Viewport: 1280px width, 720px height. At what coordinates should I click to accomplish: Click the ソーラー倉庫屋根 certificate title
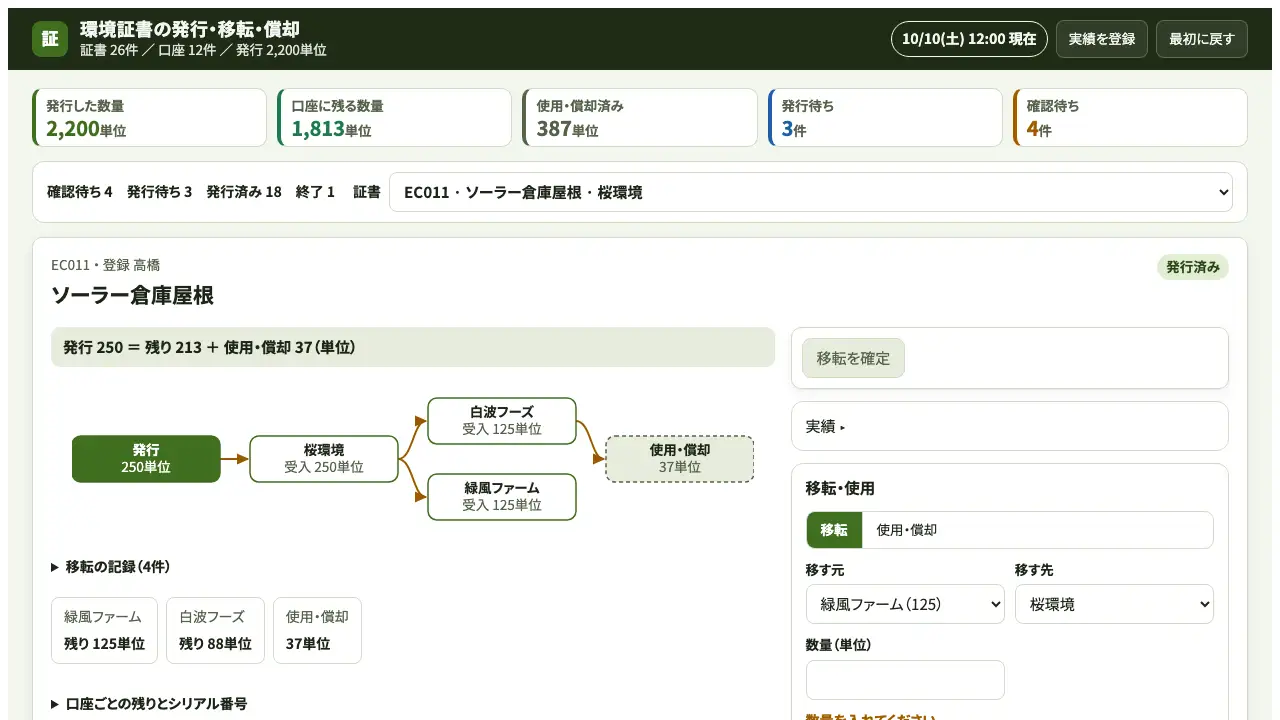click(x=132, y=295)
